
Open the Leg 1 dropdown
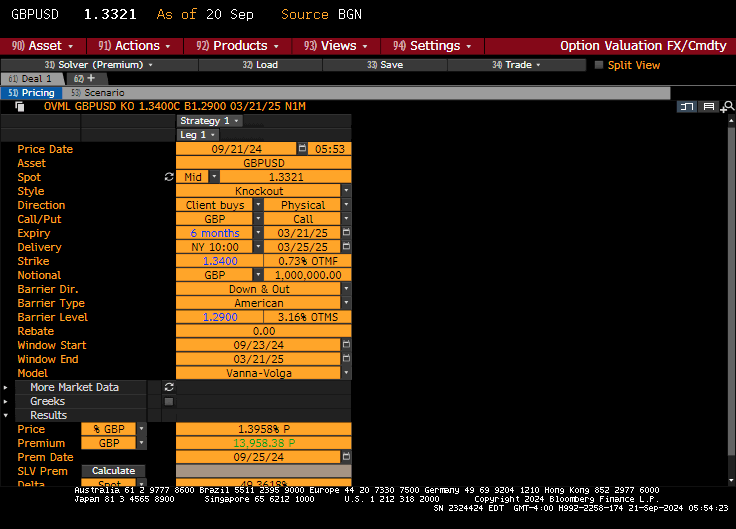[x=198, y=135]
